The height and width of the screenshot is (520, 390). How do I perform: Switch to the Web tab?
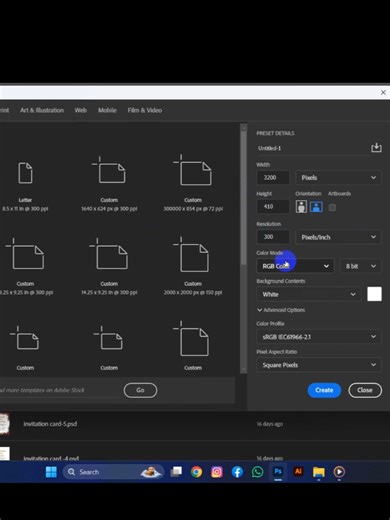point(81,110)
